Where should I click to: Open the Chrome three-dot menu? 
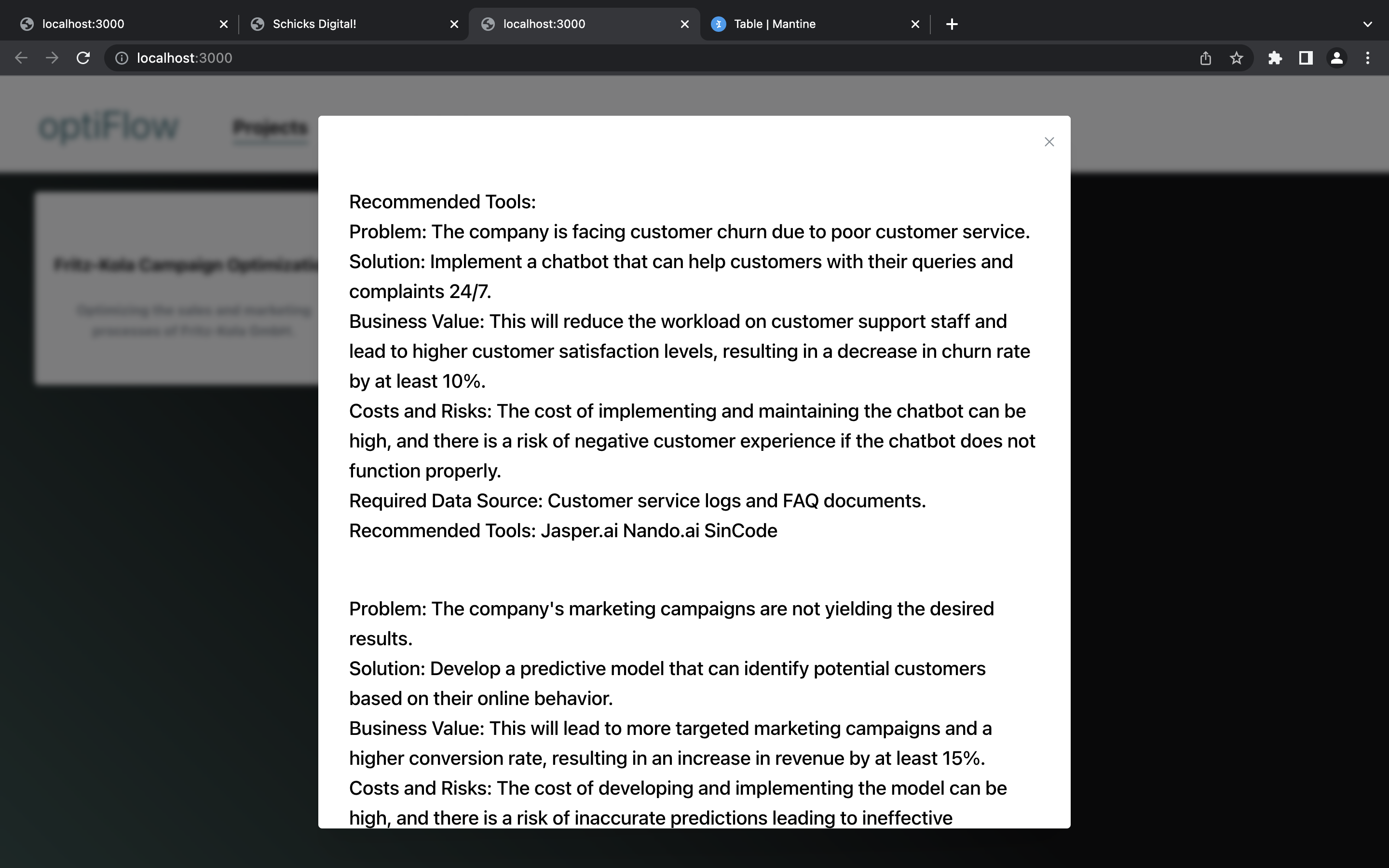click(x=1368, y=58)
